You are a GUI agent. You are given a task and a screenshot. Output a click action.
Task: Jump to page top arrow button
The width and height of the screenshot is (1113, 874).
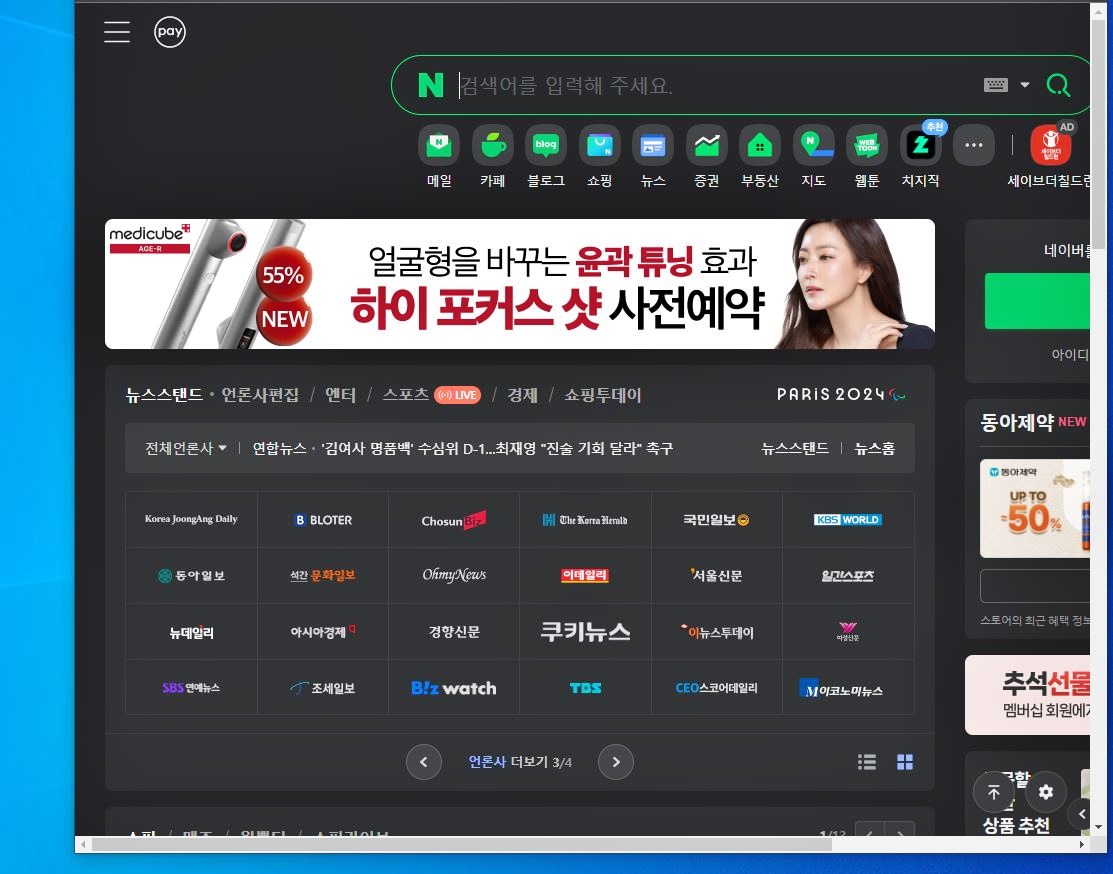[994, 792]
